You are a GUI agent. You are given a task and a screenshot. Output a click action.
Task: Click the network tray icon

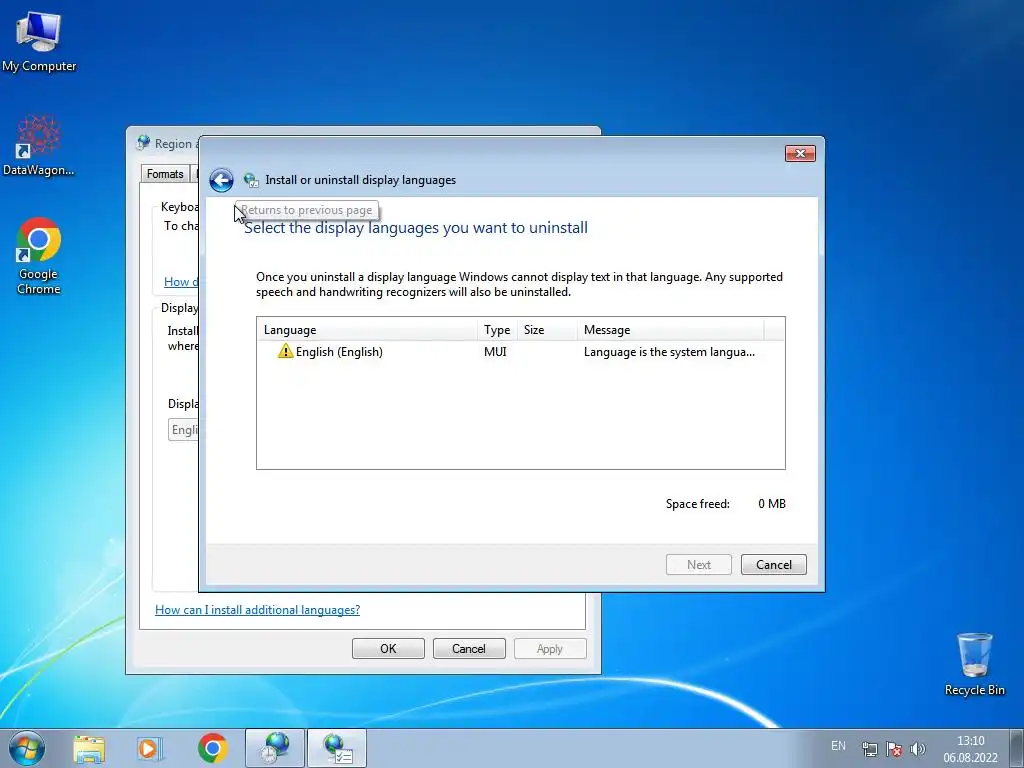(869, 749)
